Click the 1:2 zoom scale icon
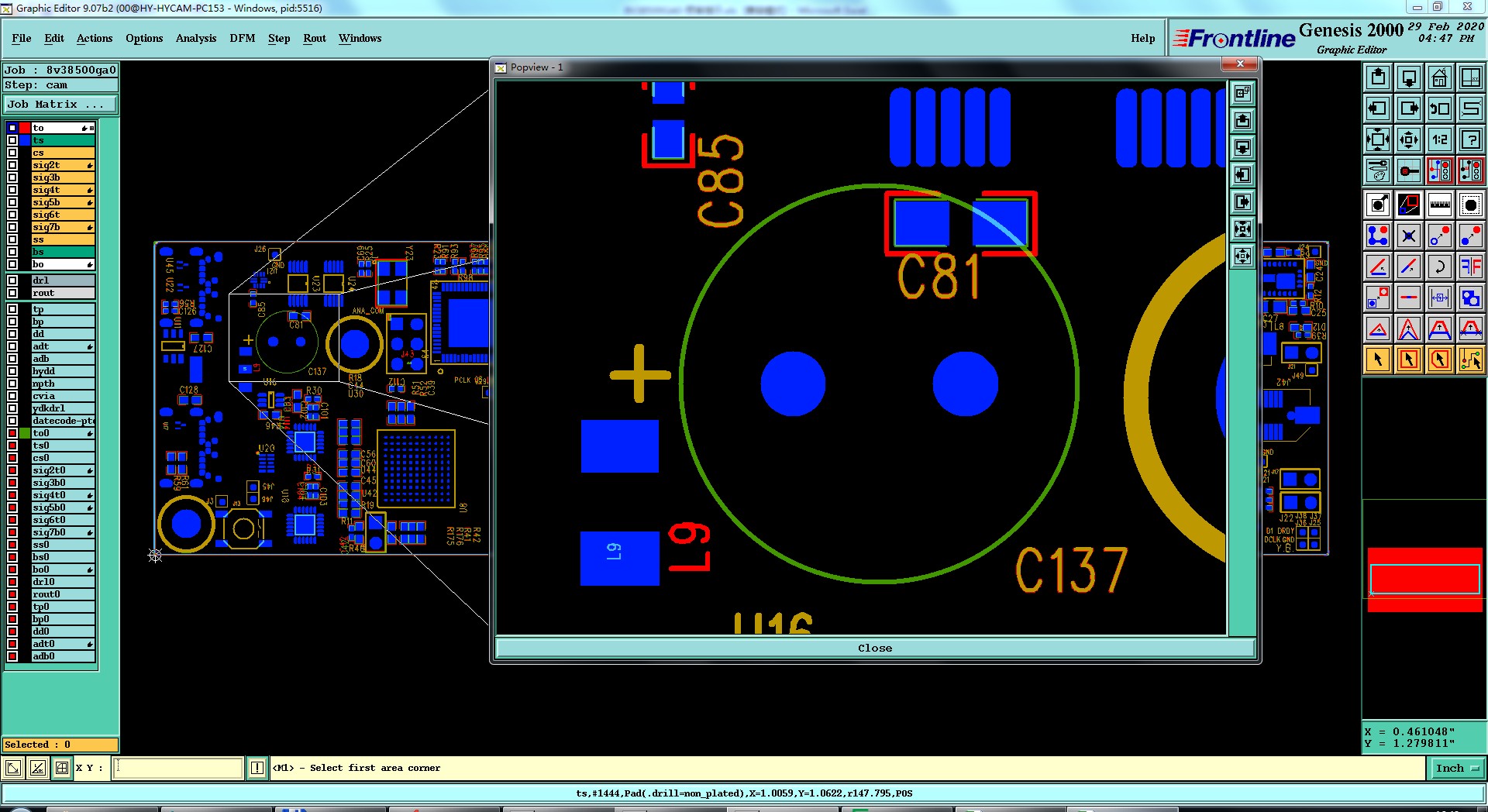The image size is (1488, 812). (1440, 139)
